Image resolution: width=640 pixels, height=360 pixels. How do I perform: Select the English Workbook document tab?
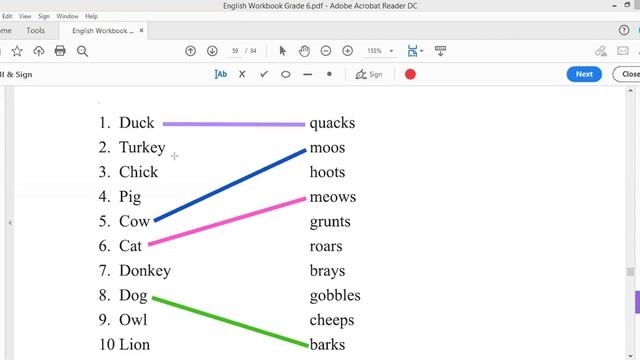click(103, 31)
